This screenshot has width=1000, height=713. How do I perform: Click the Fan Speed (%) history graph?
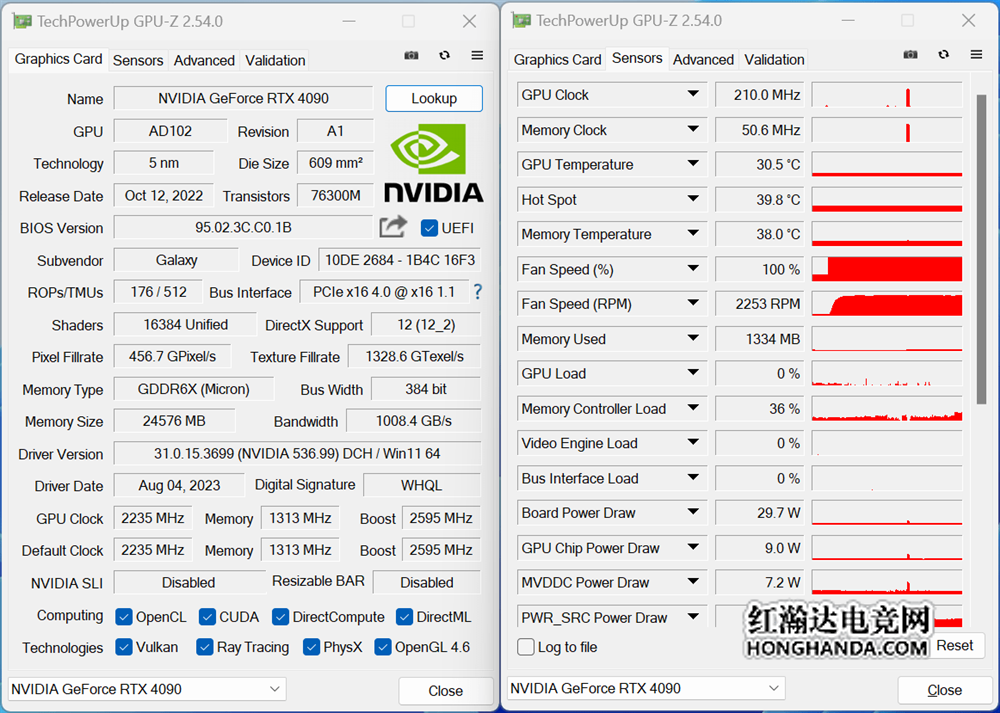[886, 268]
